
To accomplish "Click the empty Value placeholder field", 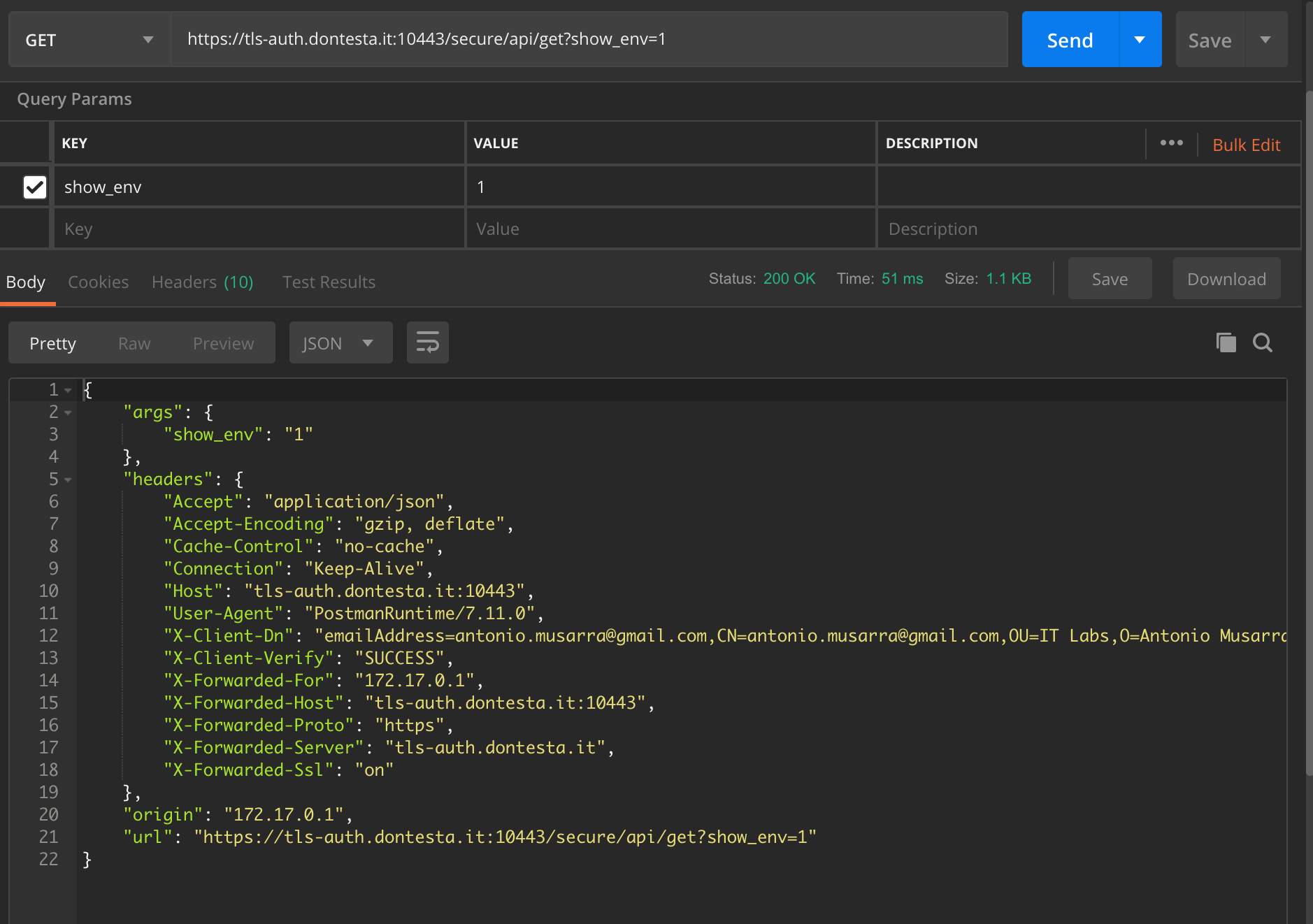I will [670, 229].
